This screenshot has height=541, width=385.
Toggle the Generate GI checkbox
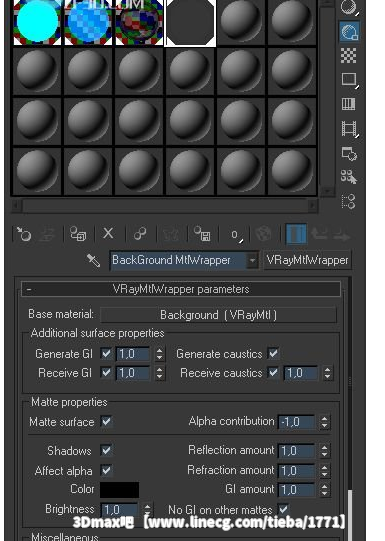click(x=106, y=353)
